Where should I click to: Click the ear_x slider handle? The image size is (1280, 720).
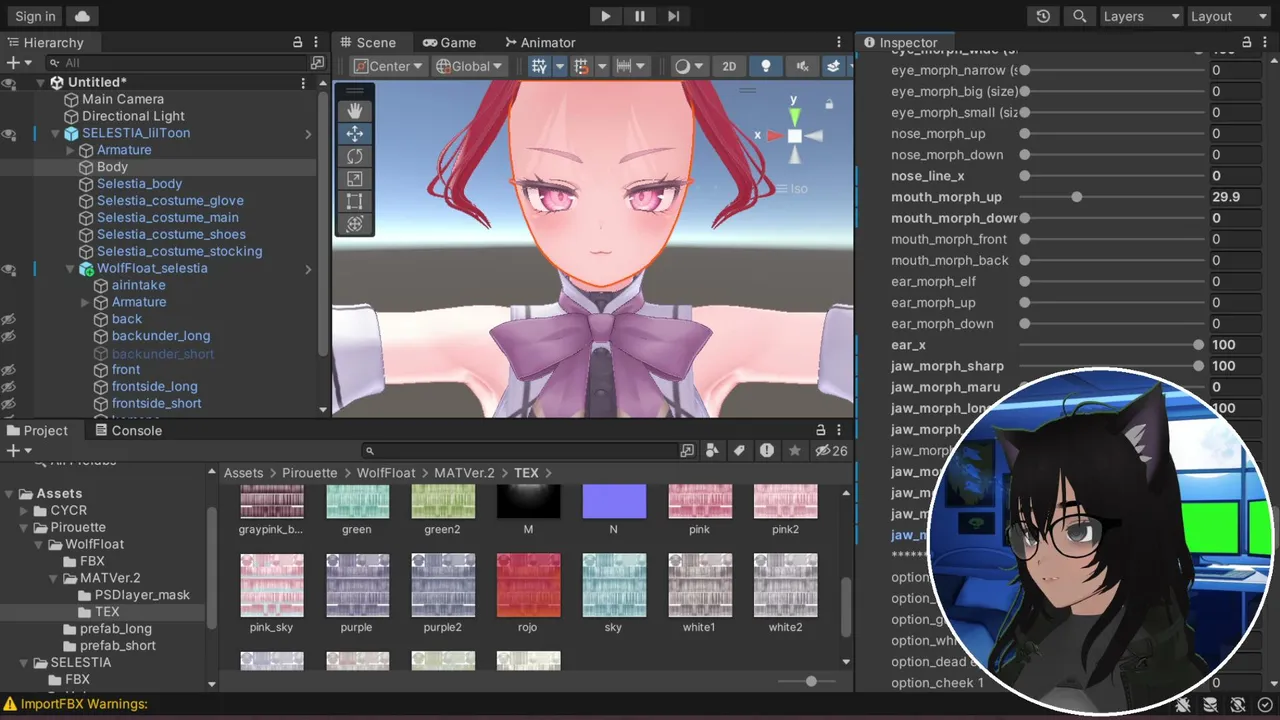click(1198, 345)
